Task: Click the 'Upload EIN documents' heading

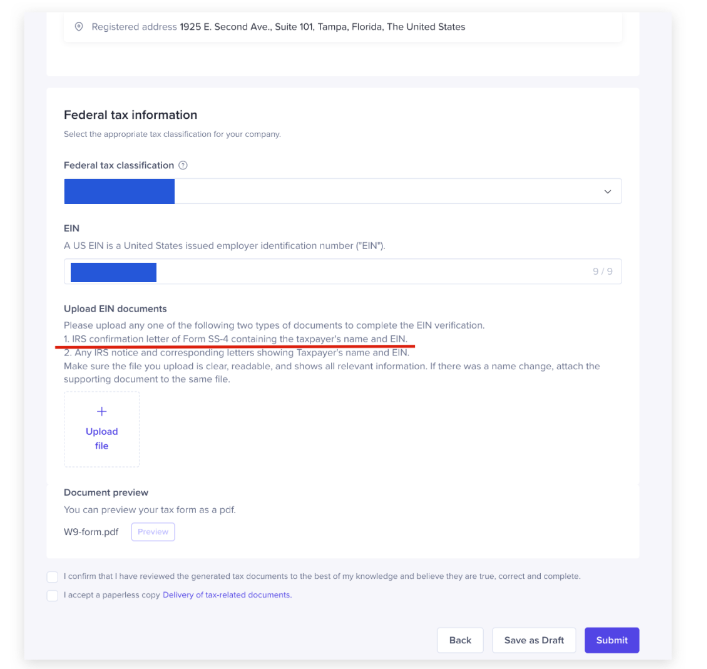Action: click(115, 309)
